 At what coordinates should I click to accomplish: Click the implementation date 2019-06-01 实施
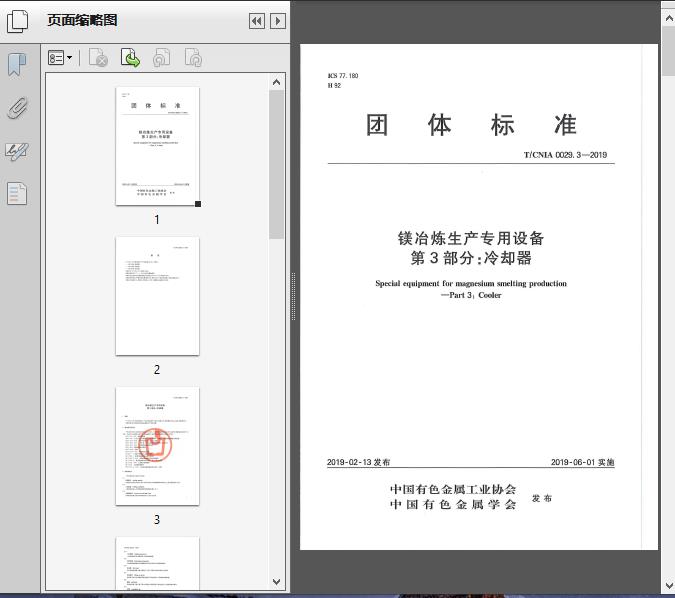click(x=582, y=462)
